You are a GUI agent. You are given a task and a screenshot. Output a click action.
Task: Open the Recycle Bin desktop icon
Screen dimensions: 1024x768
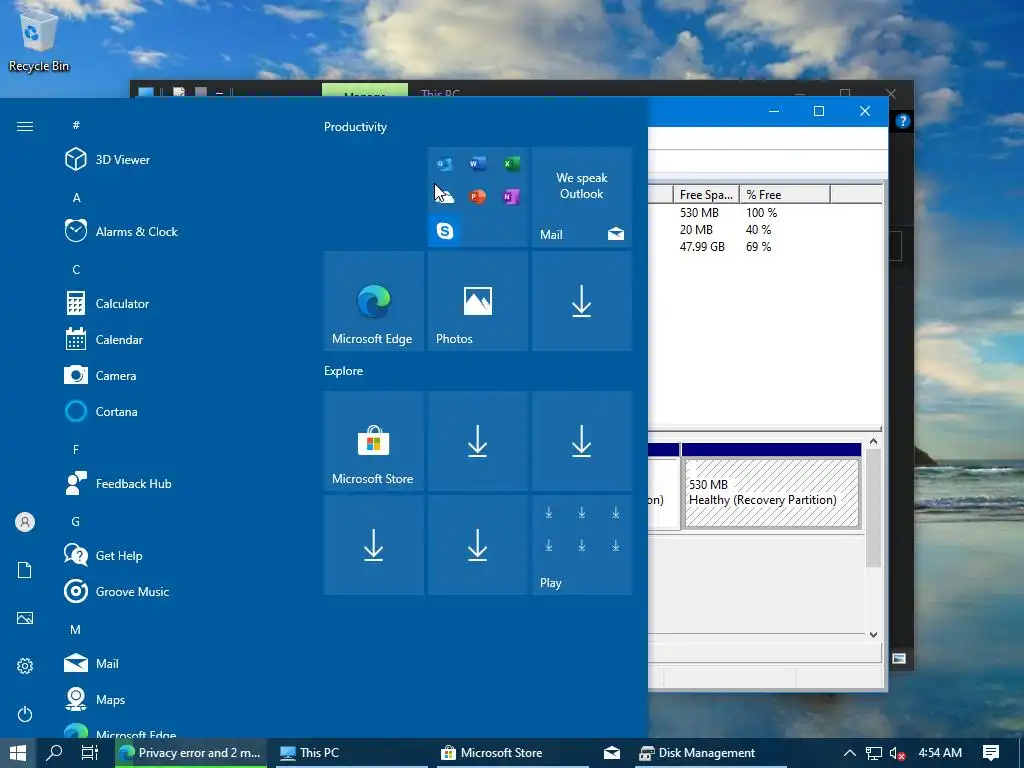point(39,40)
